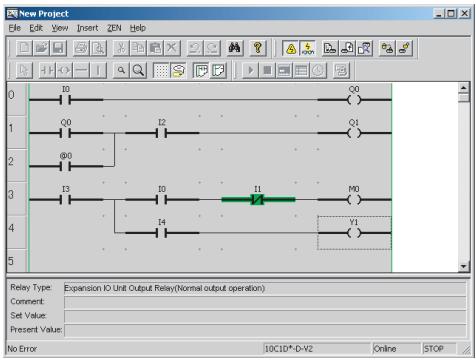The image size is (476, 360).
Task: Click the Redo arrow icon
Action: pyautogui.click(x=212, y=48)
